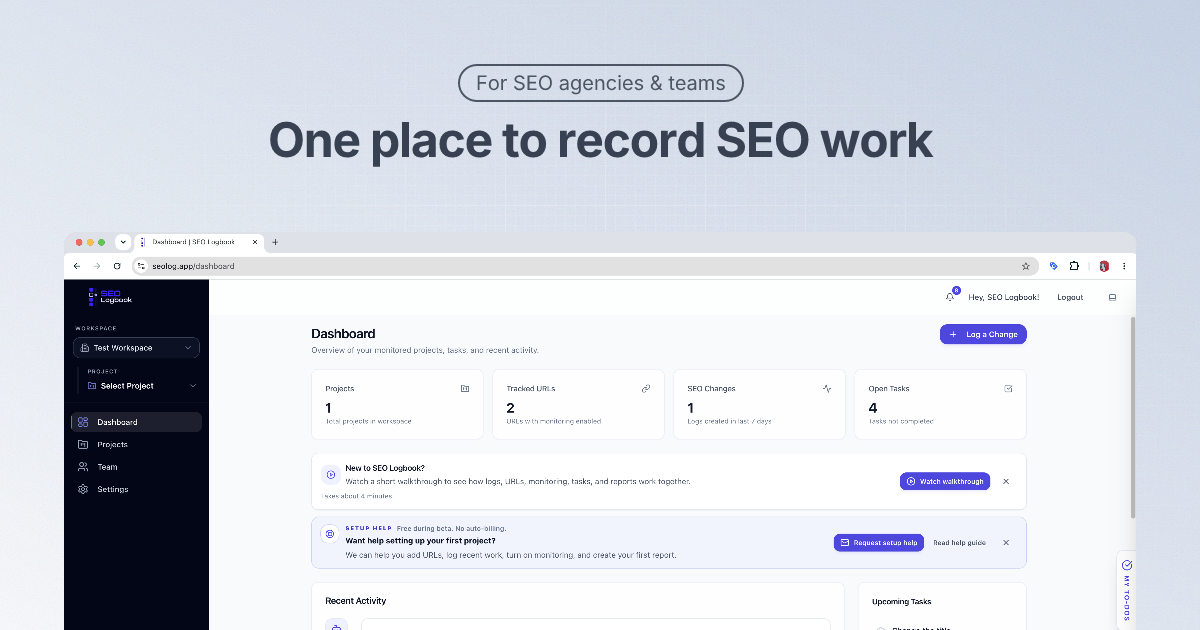Reload the page with the refresh icon
Image resolution: width=1200 pixels, height=630 pixels.
[x=117, y=266]
